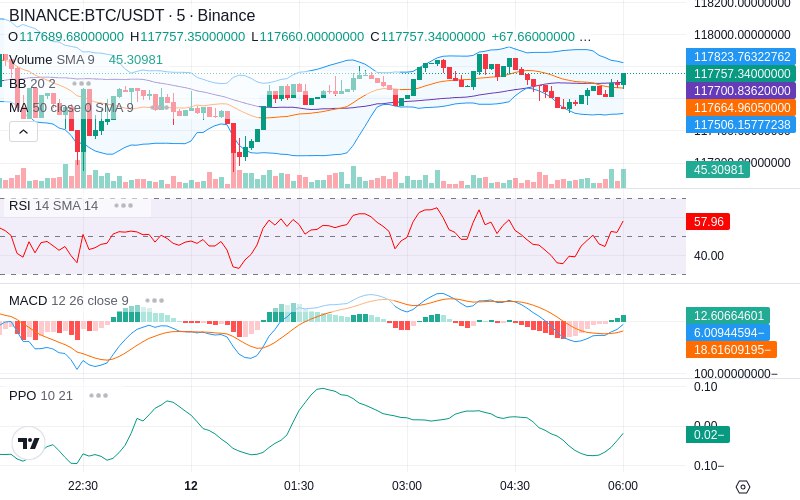Click the MACD 12 26 close 9 label

coord(69,301)
